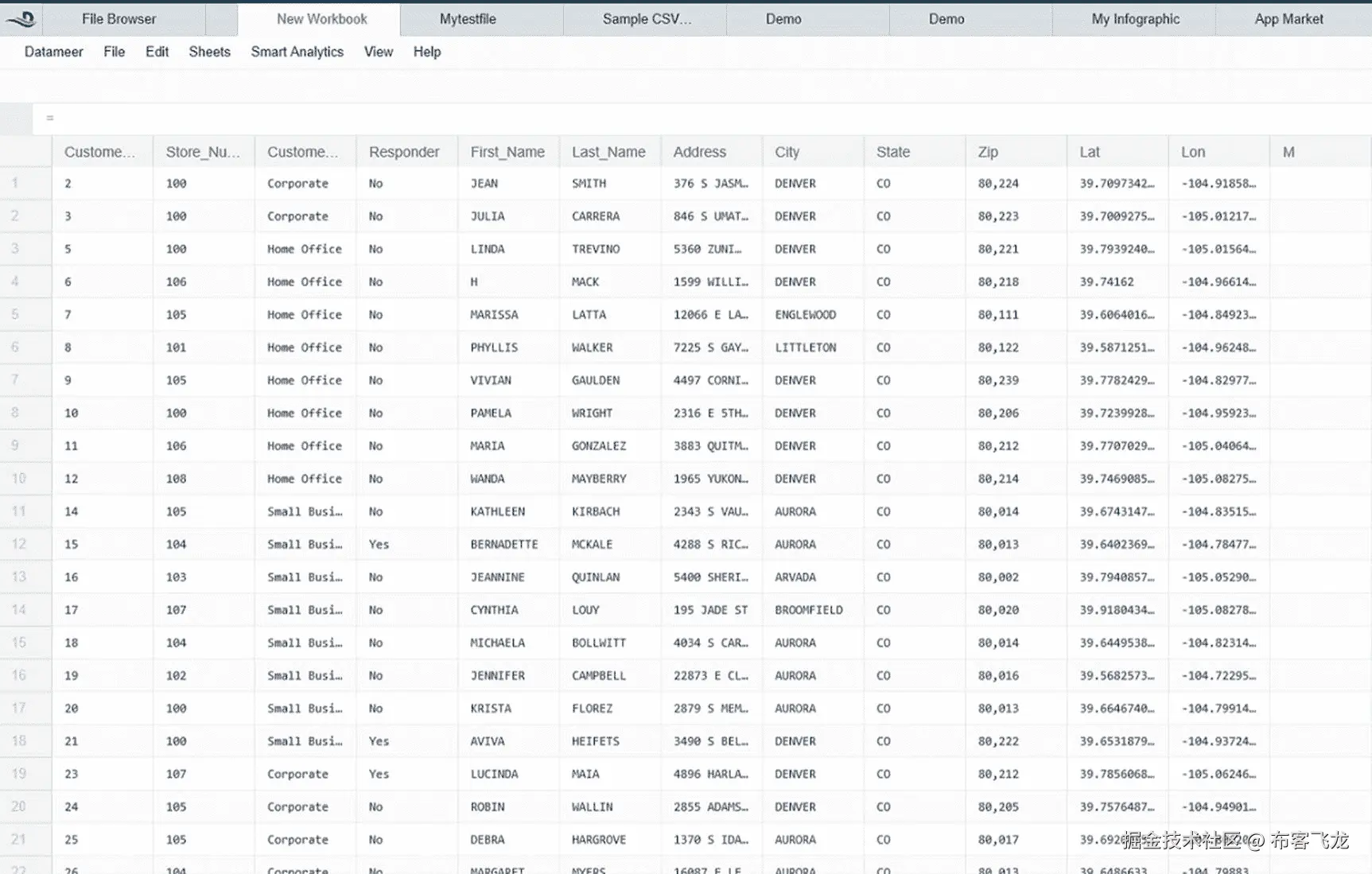The width and height of the screenshot is (1372, 874).
Task: Click the MAYBERRY last name cell
Action: [x=610, y=479]
